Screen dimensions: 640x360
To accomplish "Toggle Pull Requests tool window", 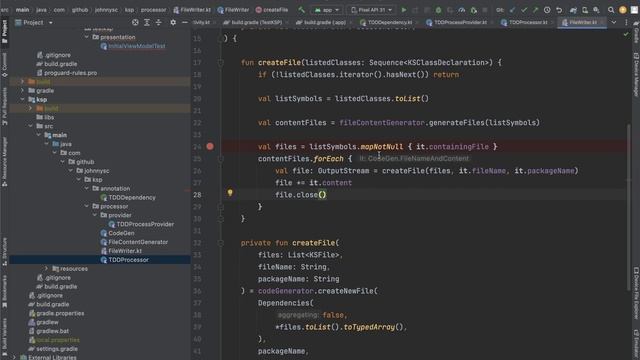I will [4, 106].
